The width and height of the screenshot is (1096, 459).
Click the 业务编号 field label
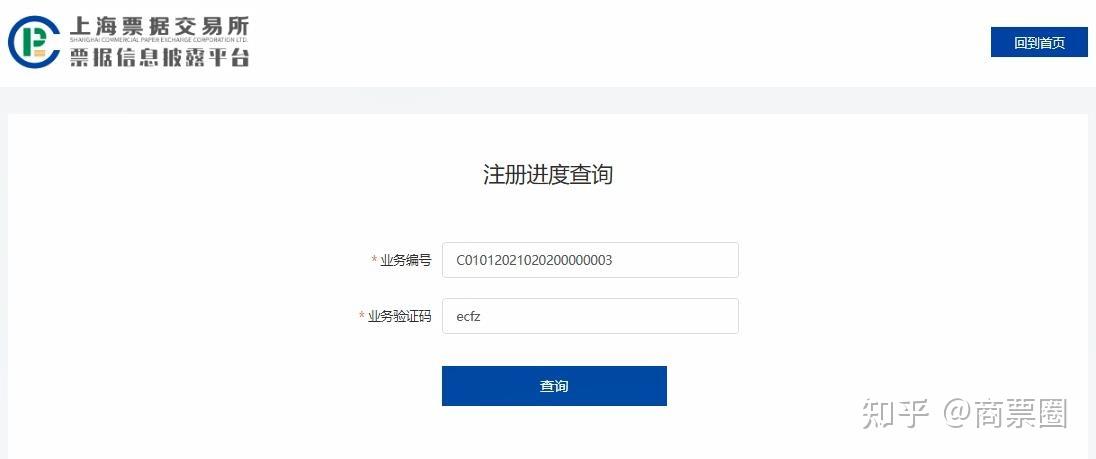406,261
